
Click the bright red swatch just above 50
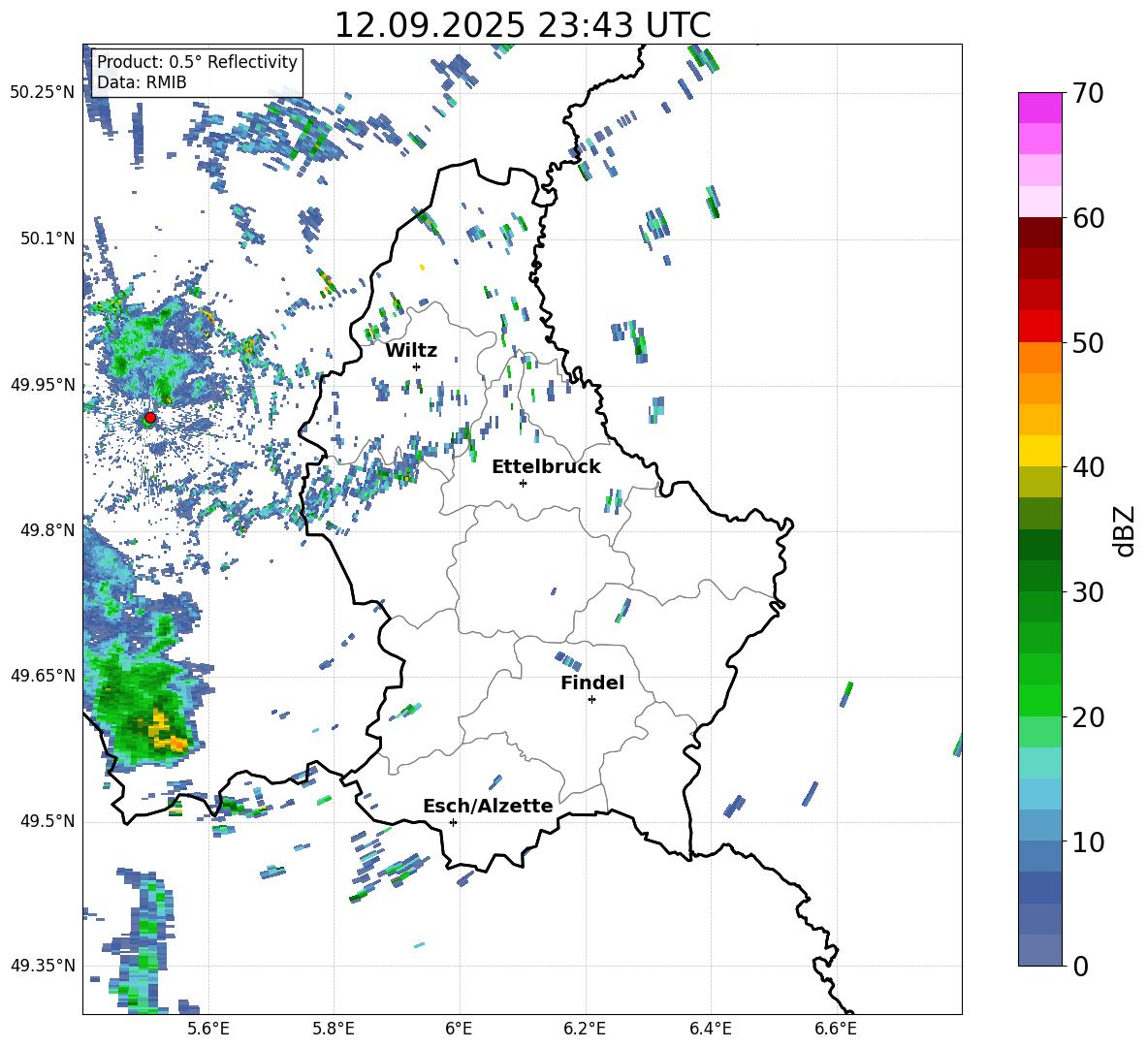pyautogui.click(x=1039, y=327)
